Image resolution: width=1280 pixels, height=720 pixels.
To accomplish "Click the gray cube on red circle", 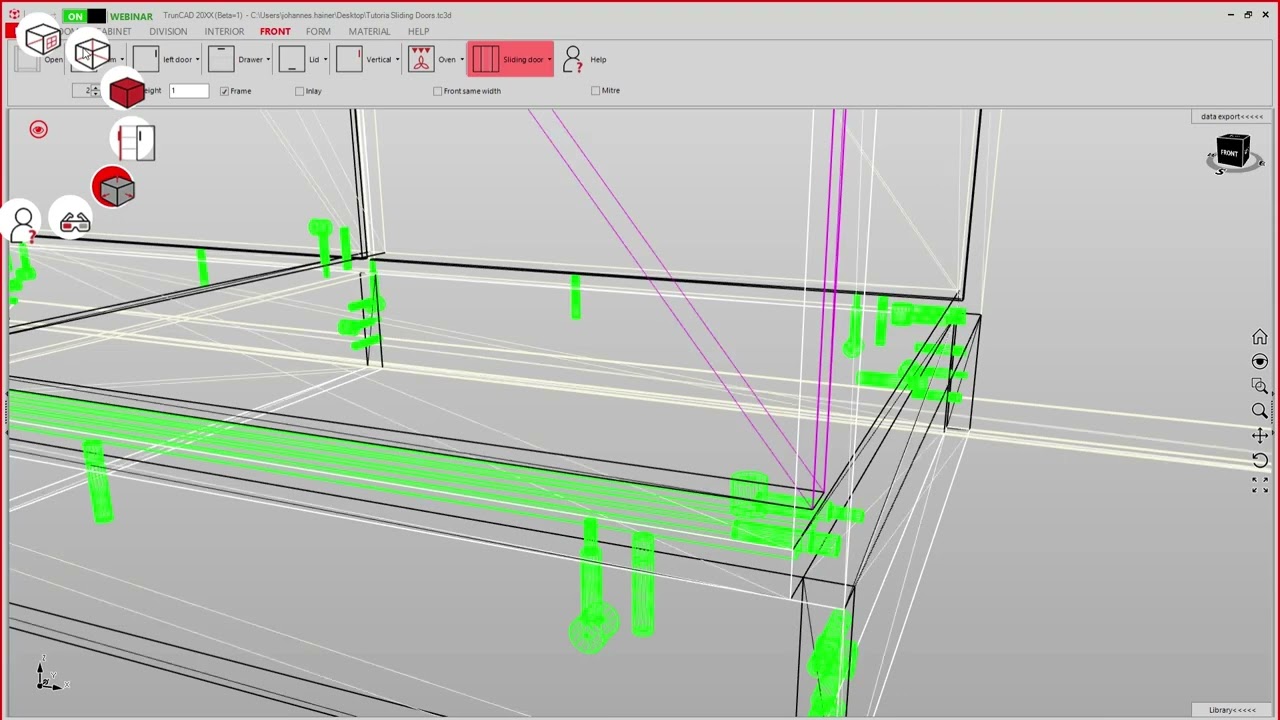I will coord(113,188).
